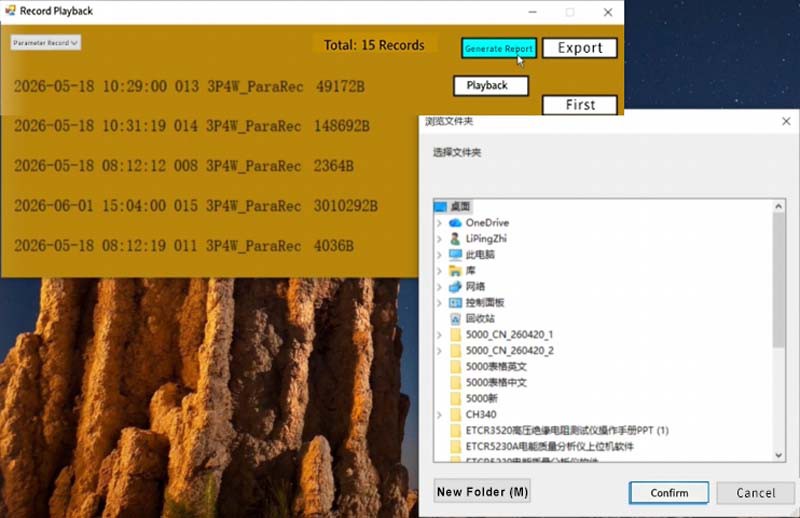Screen dimensions: 800x518
Task: Click the First button
Action: pyautogui.click(x=580, y=105)
